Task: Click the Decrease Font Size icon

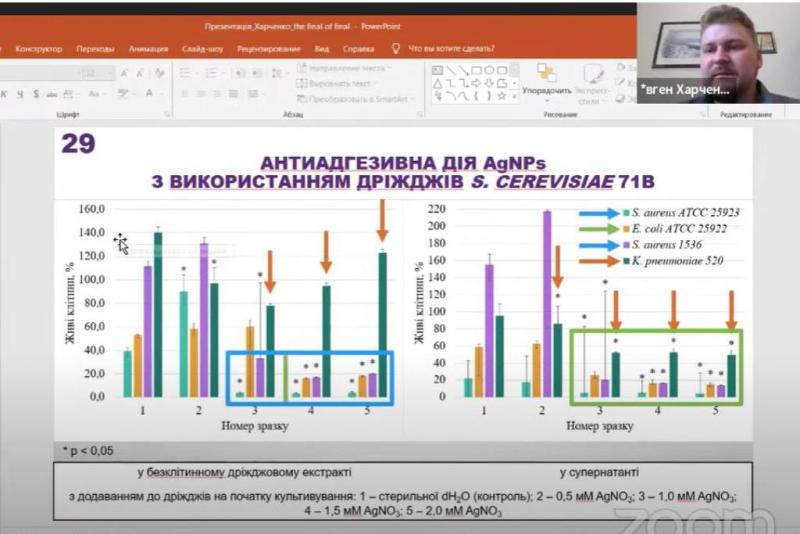Action: tap(140, 73)
